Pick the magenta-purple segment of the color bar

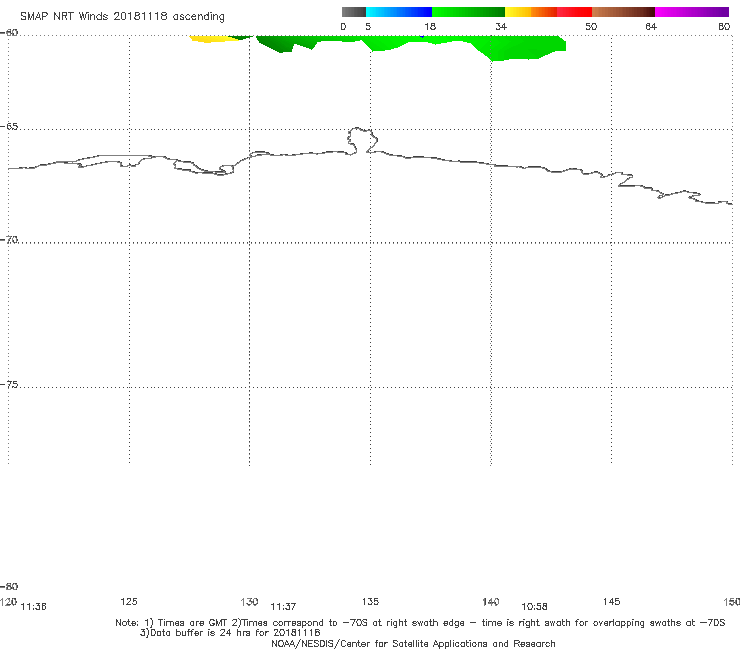(x=692, y=12)
